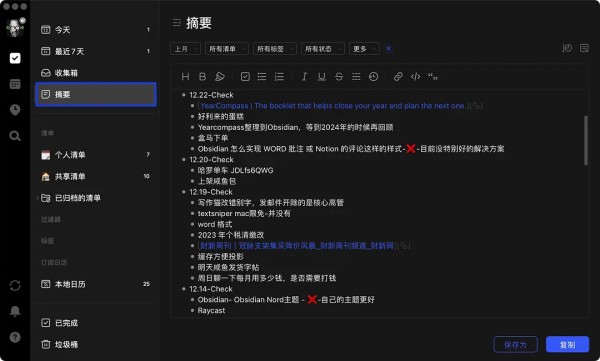This screenshot has height=361, width=600.
Task: Click the sync icon in left rail
Action: click(15, 286)
